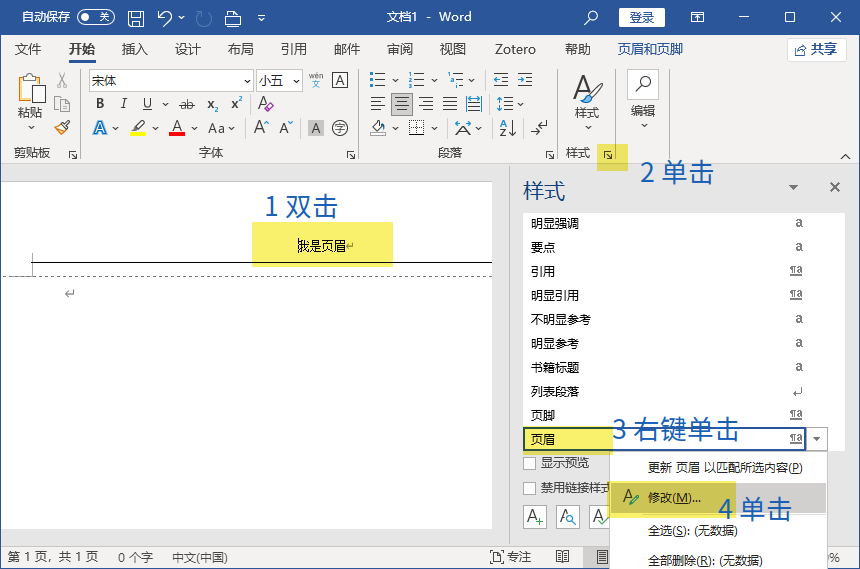
Task: Toggle italic formatting
Action: [123, 103]
